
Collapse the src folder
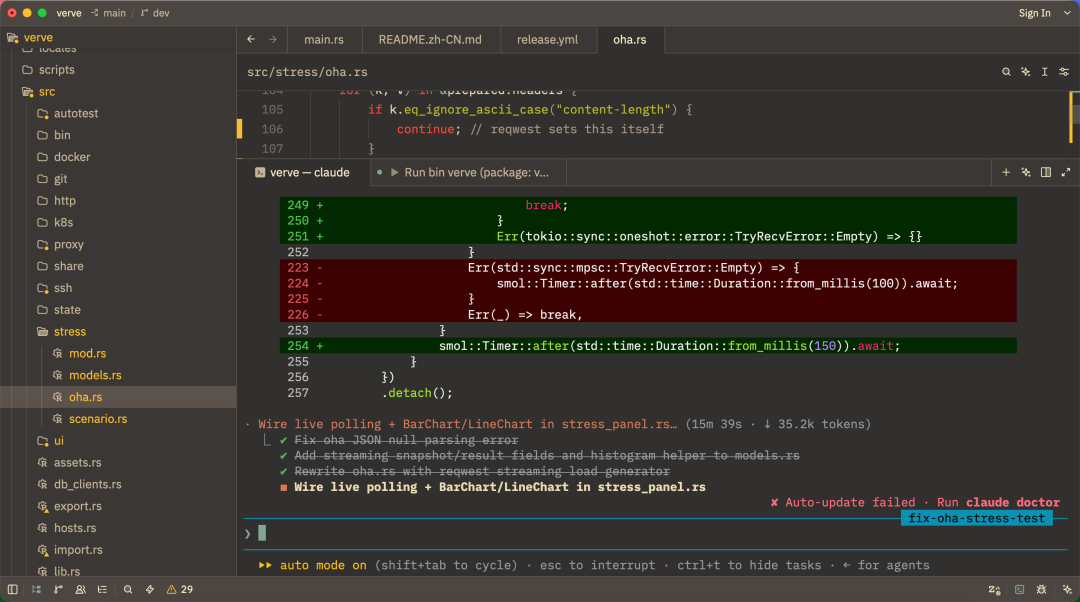coord(118,92)
